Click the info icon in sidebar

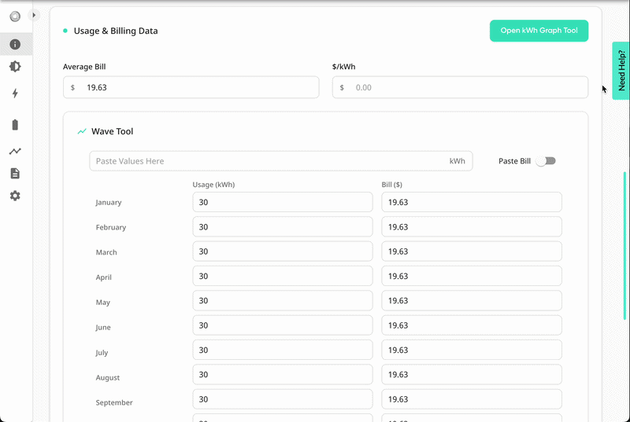15,44
